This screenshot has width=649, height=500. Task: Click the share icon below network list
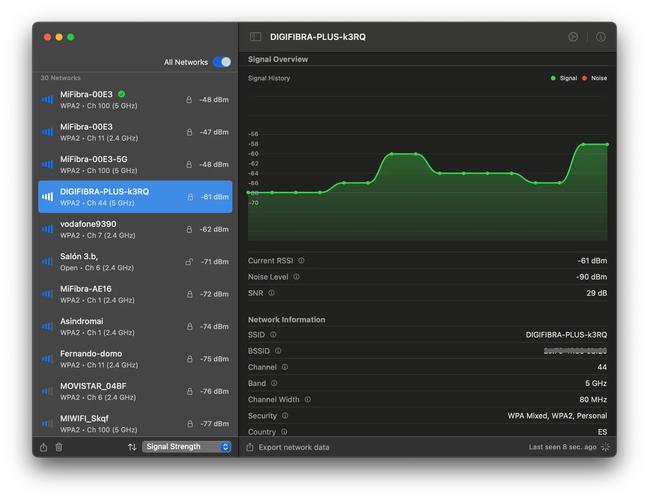click(44, 447)
